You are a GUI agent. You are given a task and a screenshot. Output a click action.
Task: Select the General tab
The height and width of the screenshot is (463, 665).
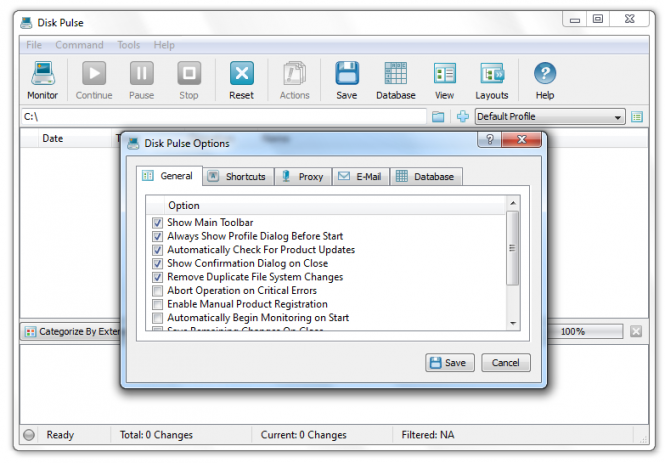[169, 176]
